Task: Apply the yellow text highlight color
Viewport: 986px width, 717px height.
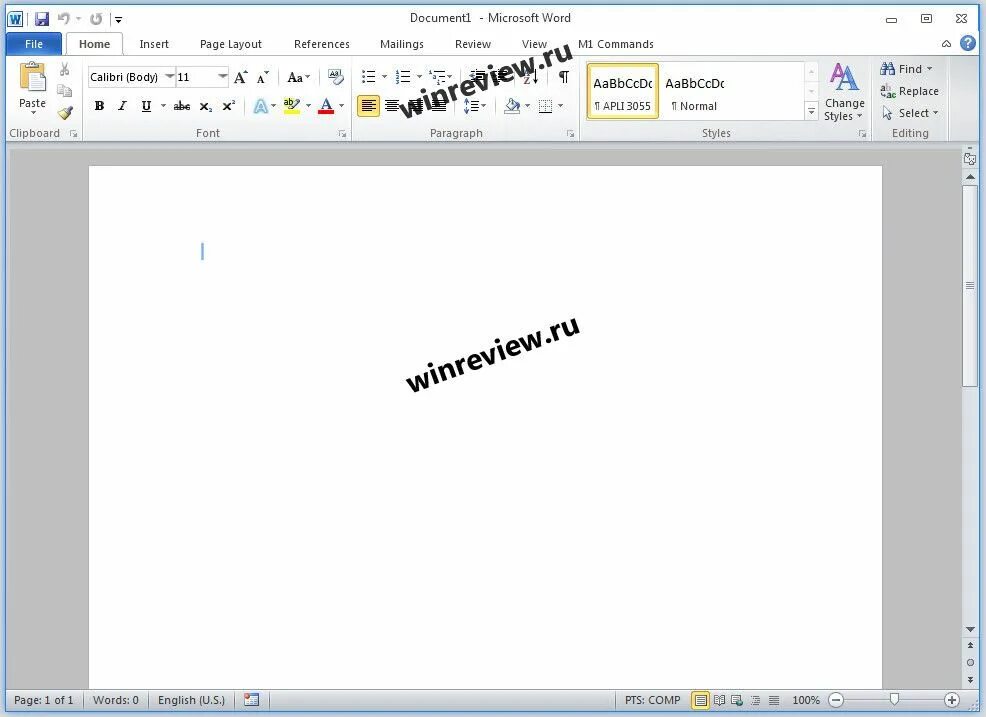Action: 292,106
